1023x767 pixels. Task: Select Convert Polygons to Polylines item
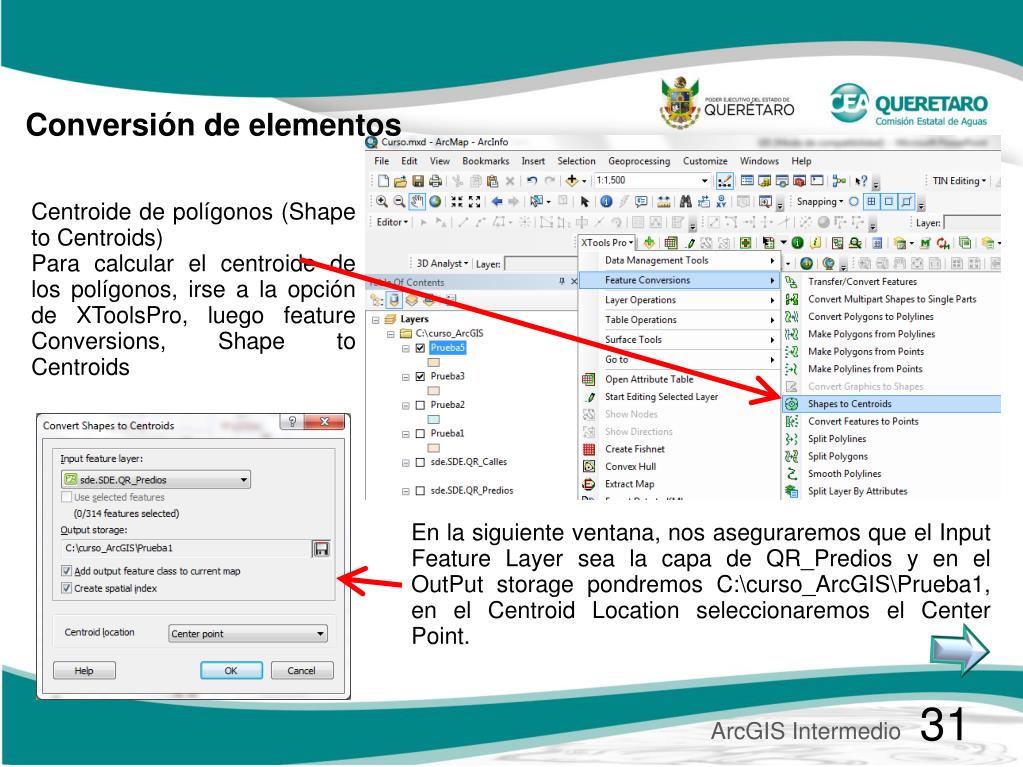click(870, 316)
